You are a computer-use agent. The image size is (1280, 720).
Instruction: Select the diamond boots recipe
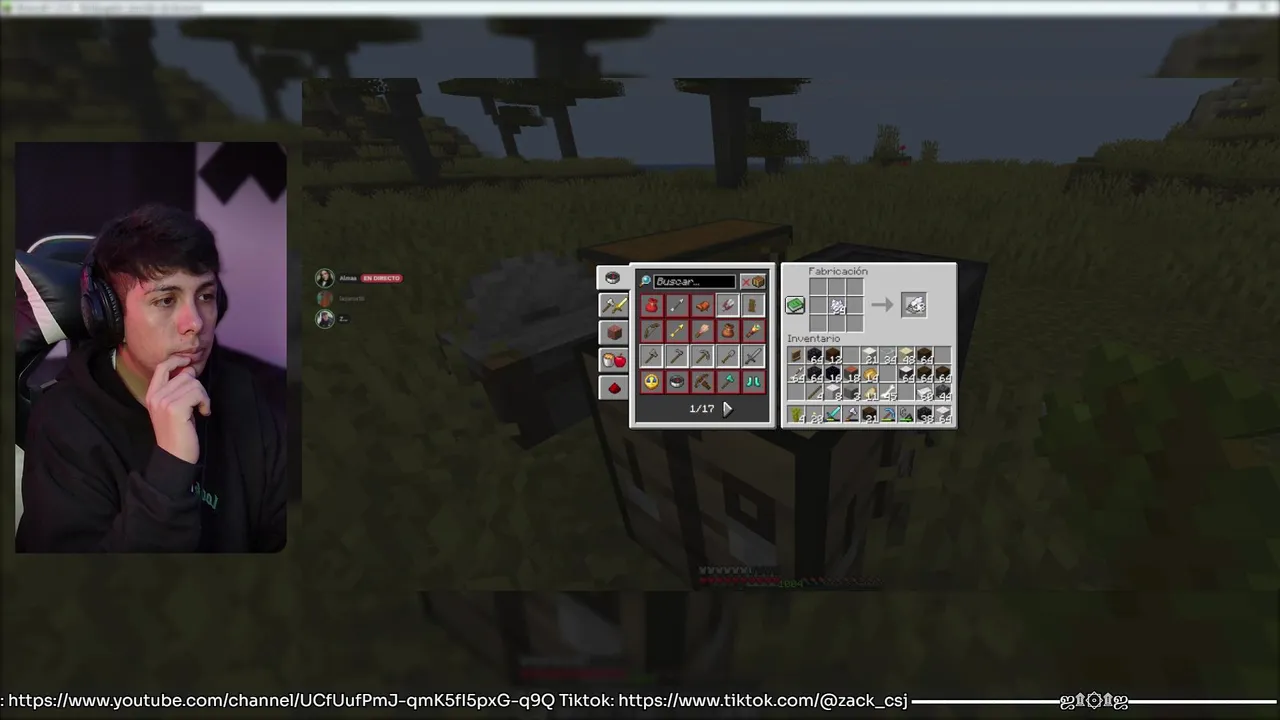(753, 381)
